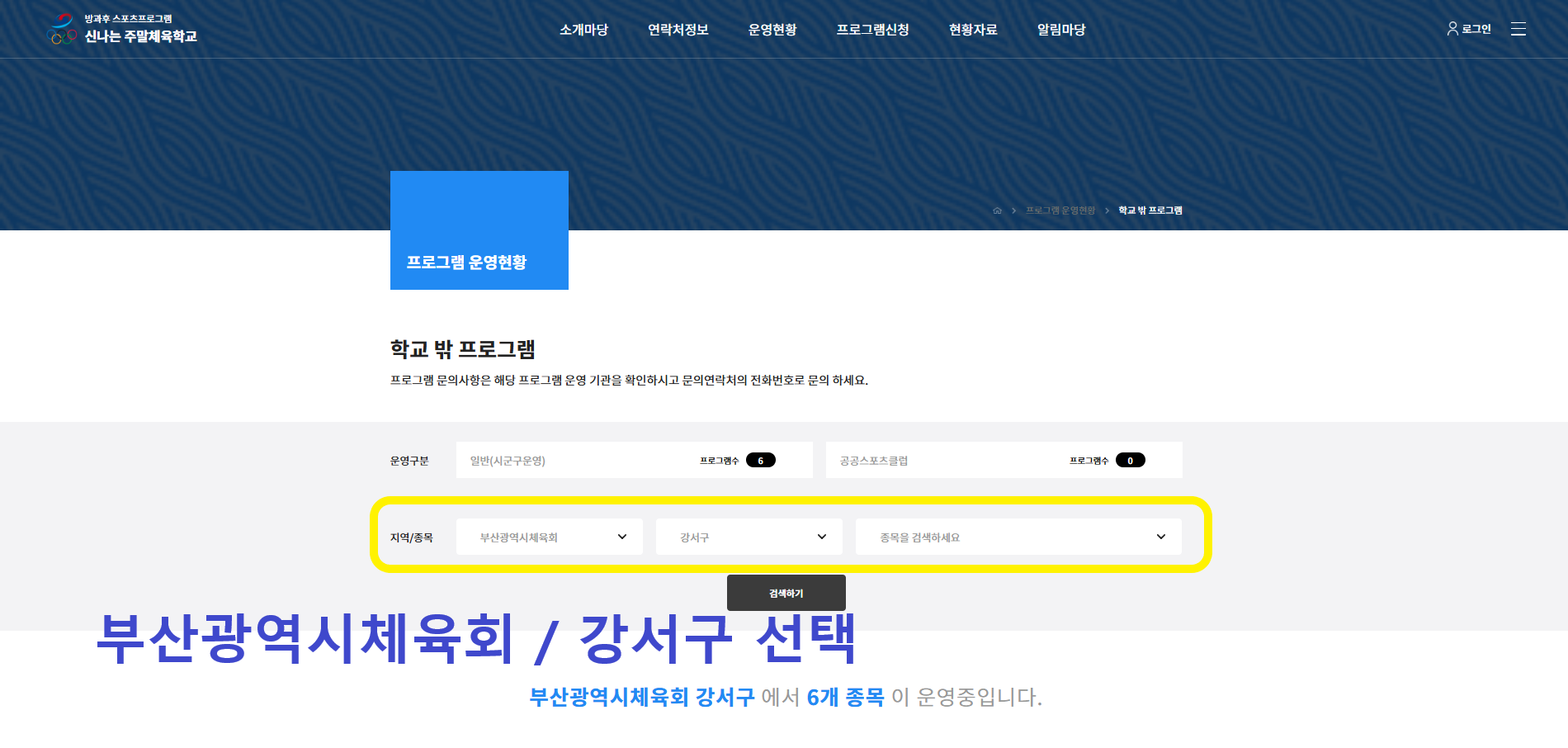The height and width of the screenshot is (748, 1568).
Task: Open the hamburger menu icon
Action: pyautogui.click(x=1518, y=29)
